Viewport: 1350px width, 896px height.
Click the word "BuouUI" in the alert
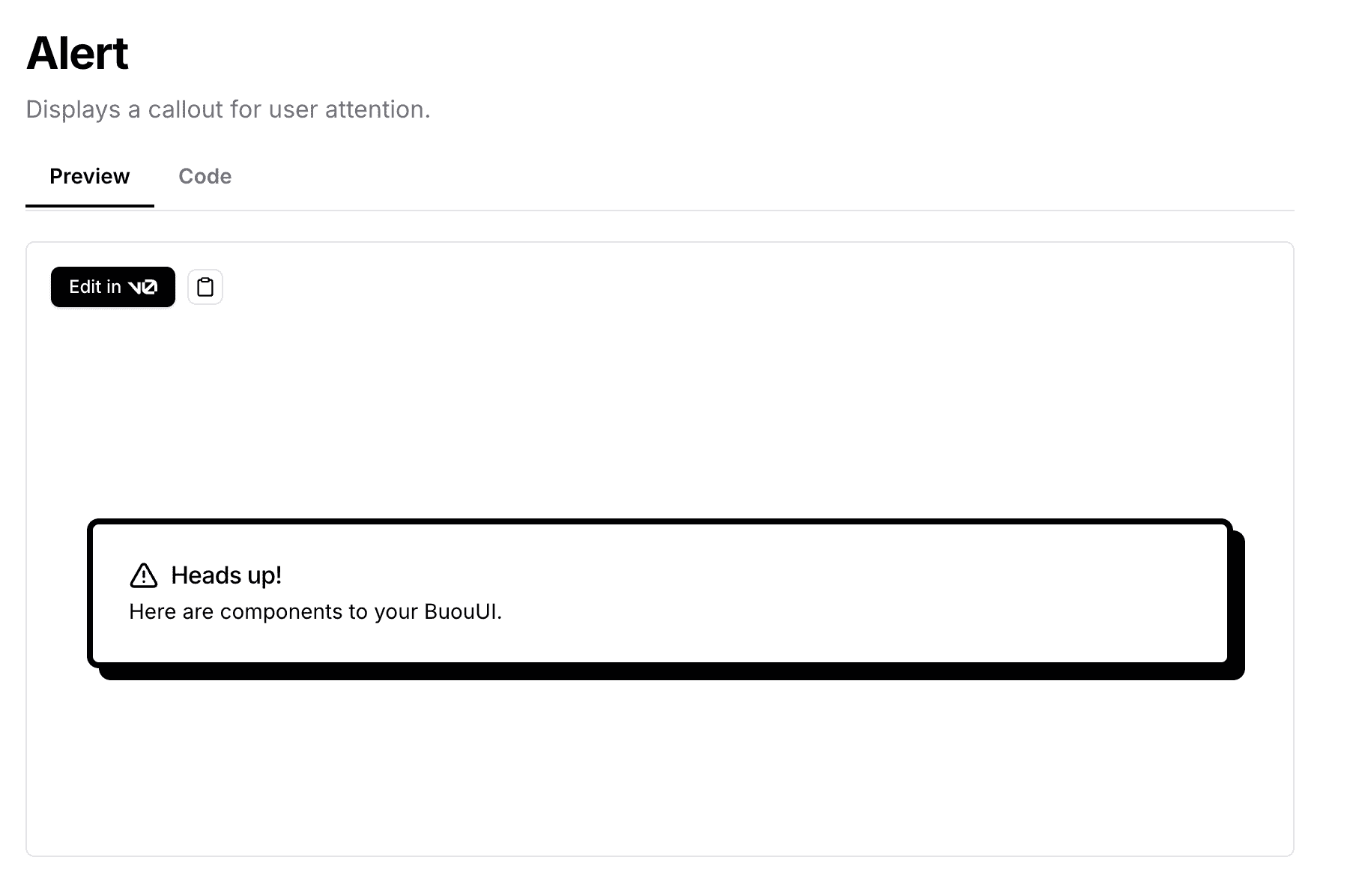pyautogui.click(x=460, y=612)
